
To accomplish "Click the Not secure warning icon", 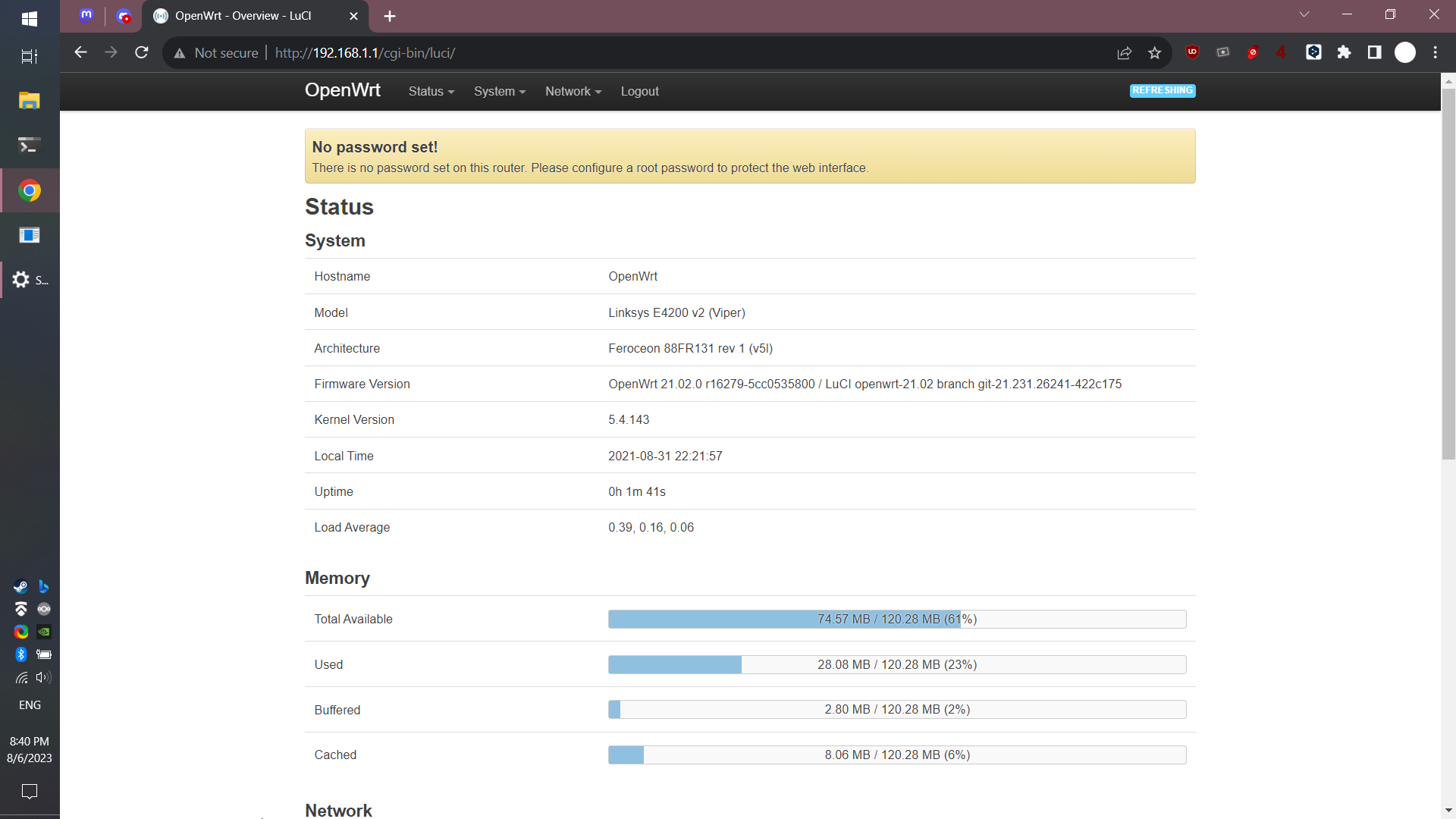I will pos(180,53).
